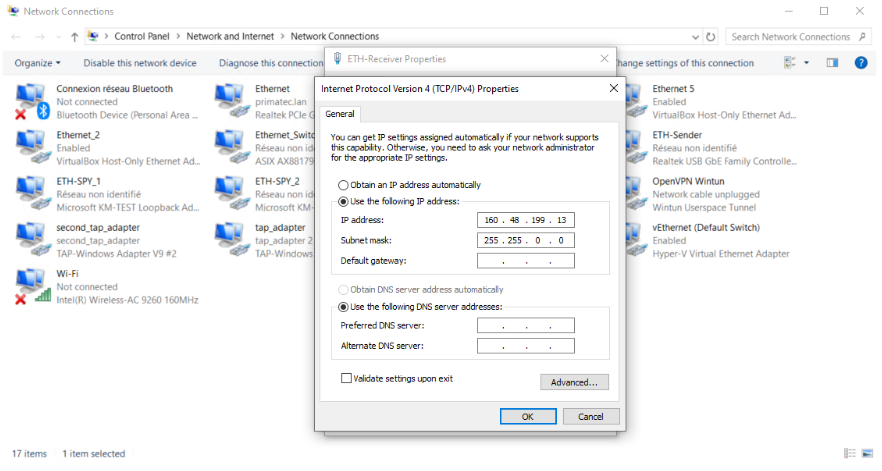Select Obtain an IP address automatically

[x=345, y=185]
